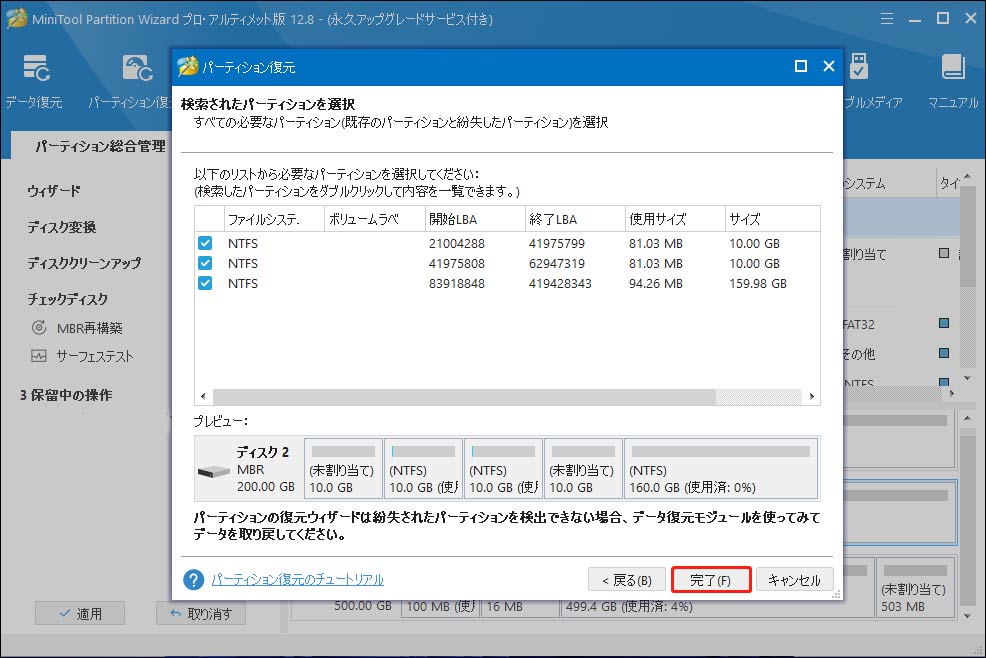
Task: Click the partition list horizontal scrollbar thumb
Action: click(464, 396)
